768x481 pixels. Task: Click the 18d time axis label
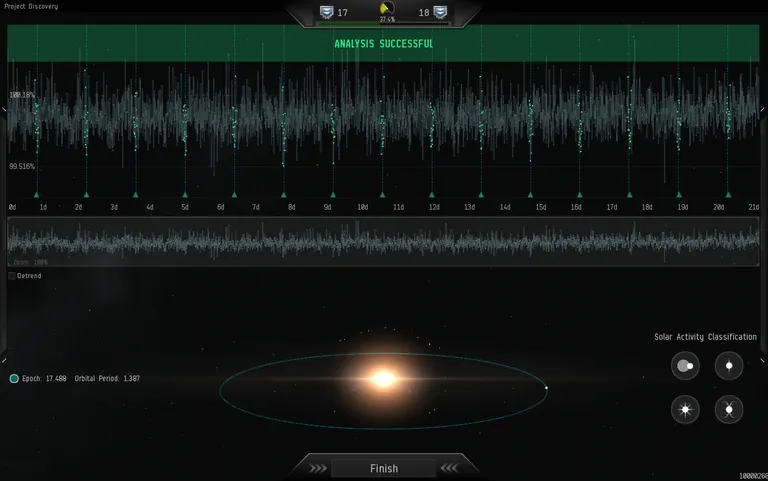click(647, 207)
